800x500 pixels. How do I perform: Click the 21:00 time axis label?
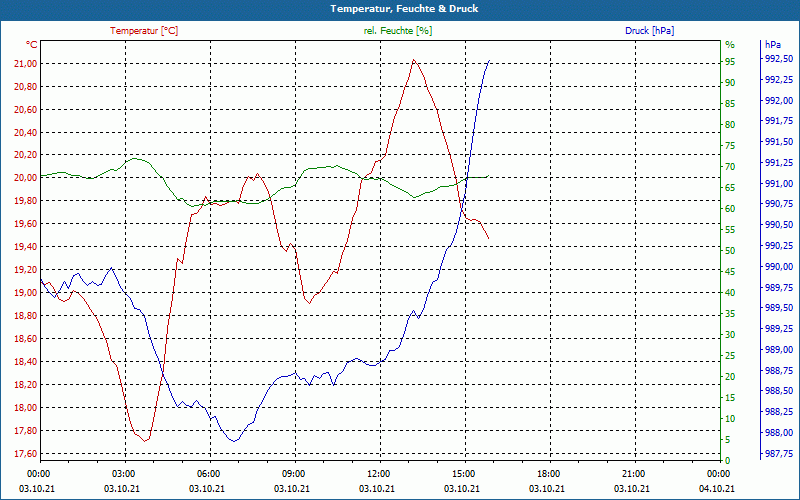[x=632, y=474]
